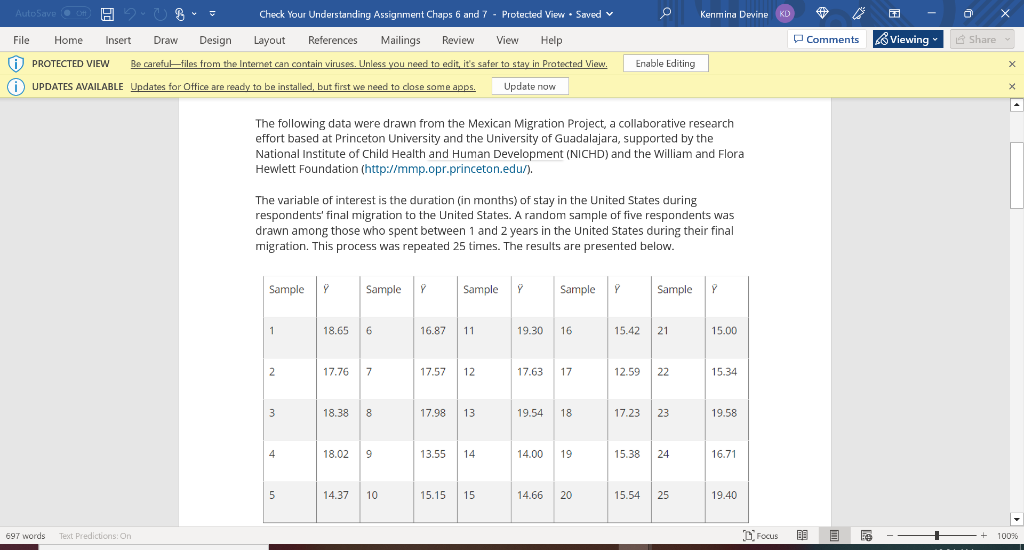Viewport: 1024px width, 550px height.
Task: Open Customize Quick Access Toolbar dropdown
Action: pyautogui.click(x=212, y=14)
